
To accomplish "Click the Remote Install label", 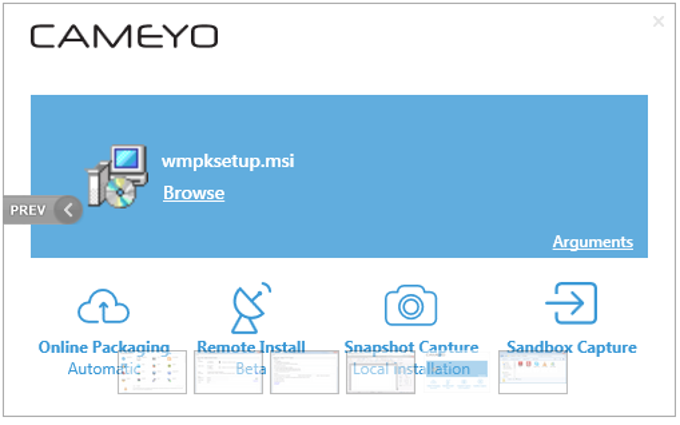I will point(251,347).
